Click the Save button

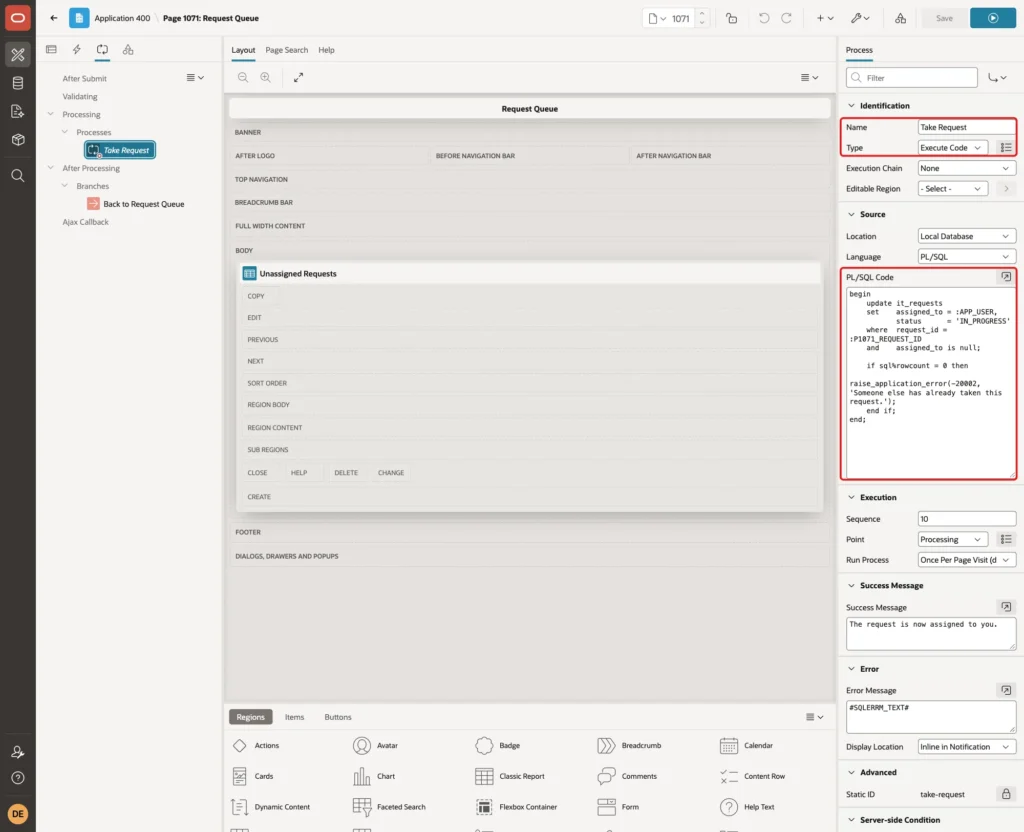pyautogui.click(x=944, y=18)
